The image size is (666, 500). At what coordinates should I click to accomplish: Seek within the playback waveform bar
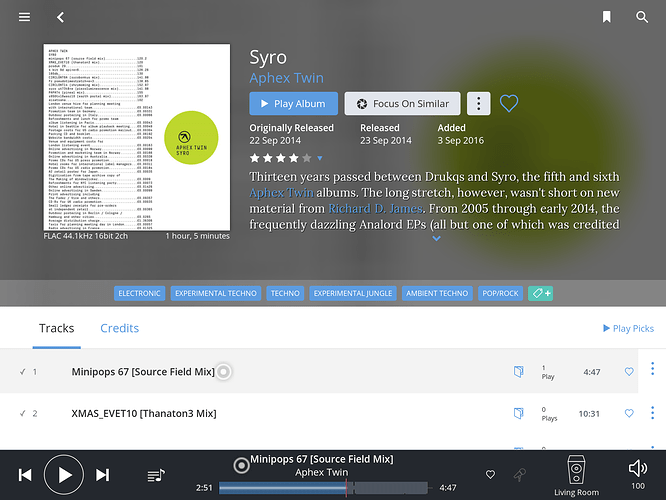pos(323,488)
